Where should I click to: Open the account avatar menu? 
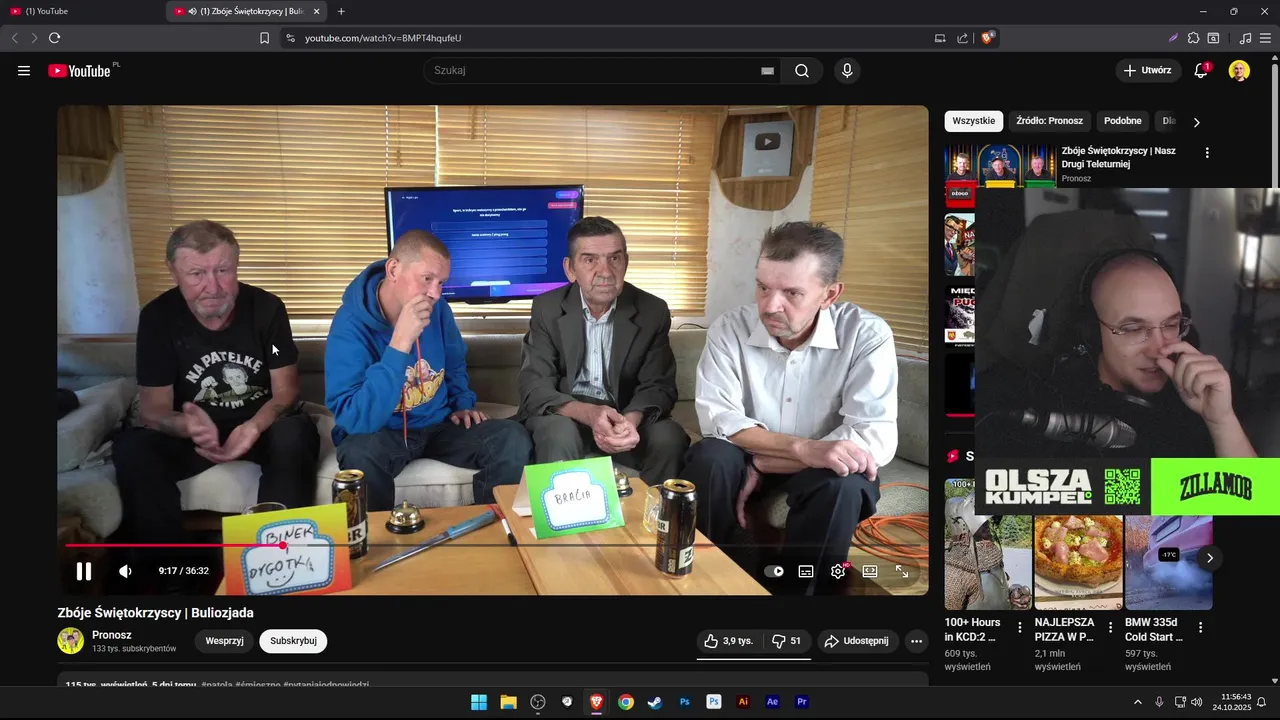[1239, 70]
